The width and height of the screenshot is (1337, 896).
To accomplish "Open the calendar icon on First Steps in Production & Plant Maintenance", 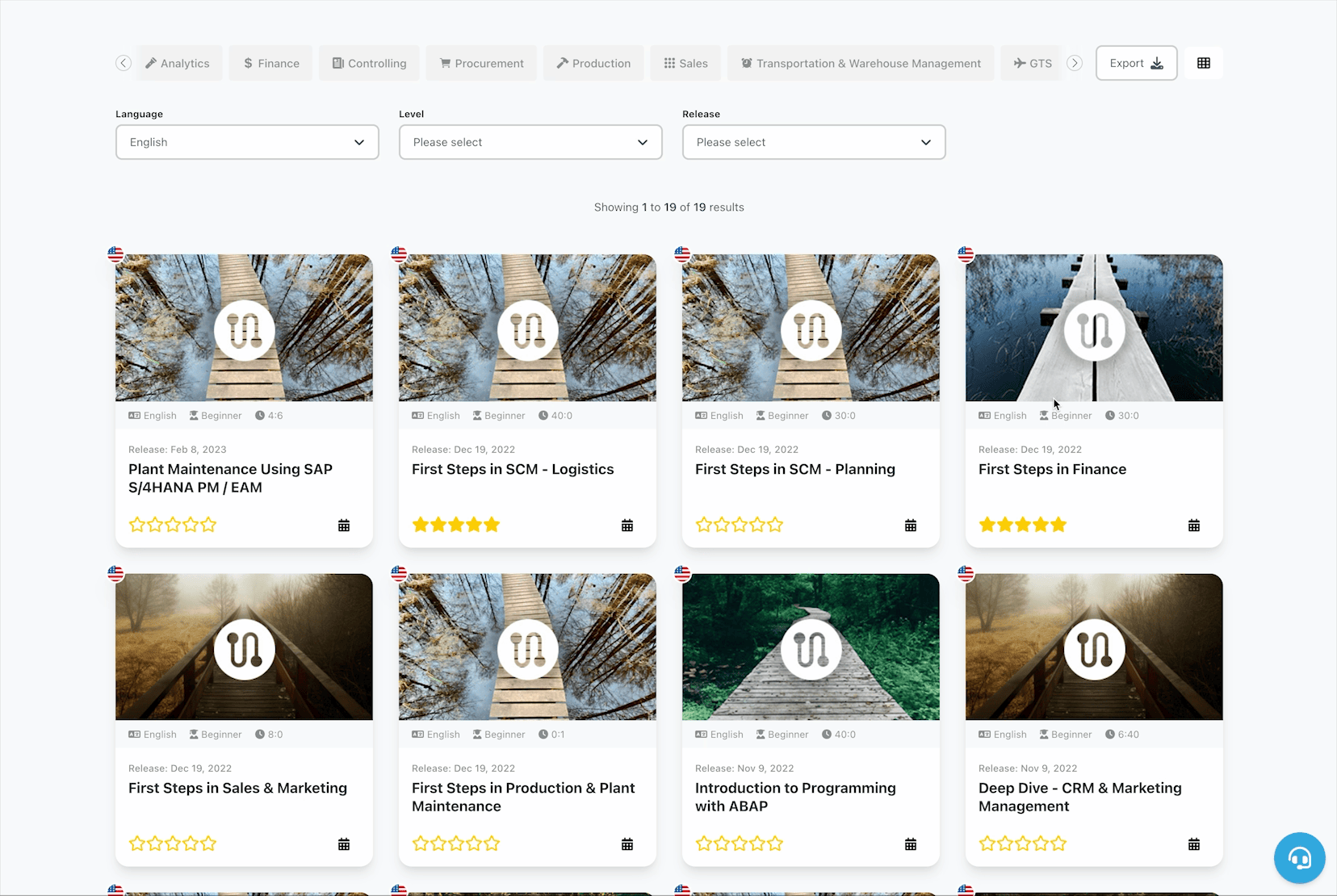I will point(627,844).
